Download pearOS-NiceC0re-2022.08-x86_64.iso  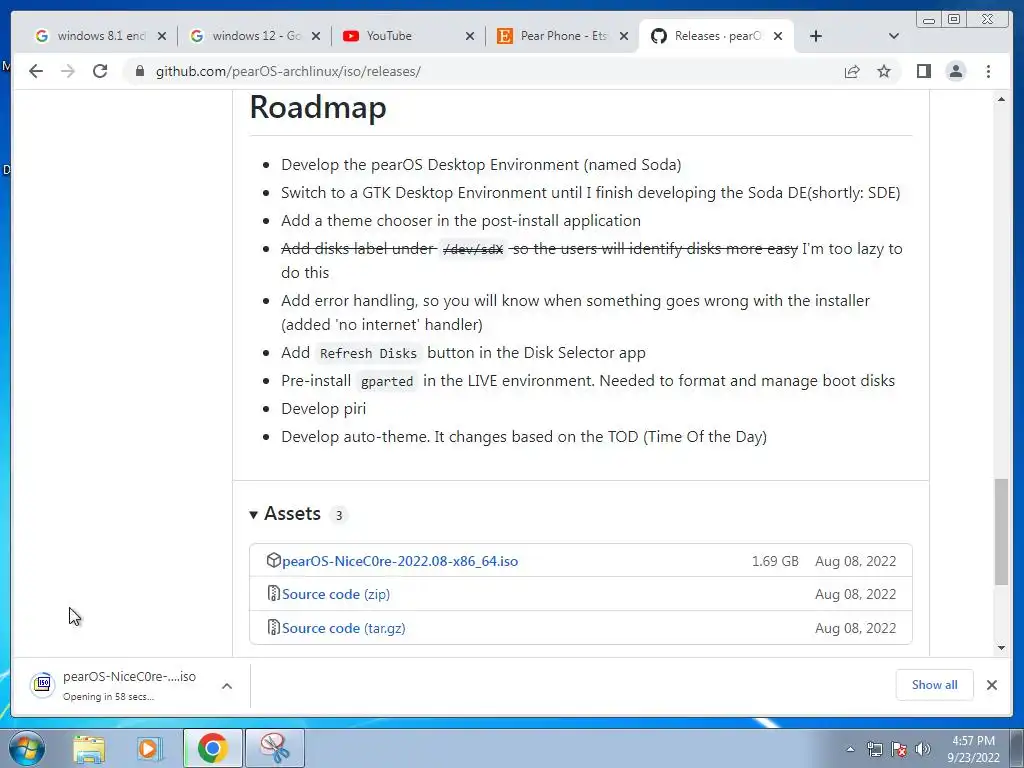click(x=400, y=561)
